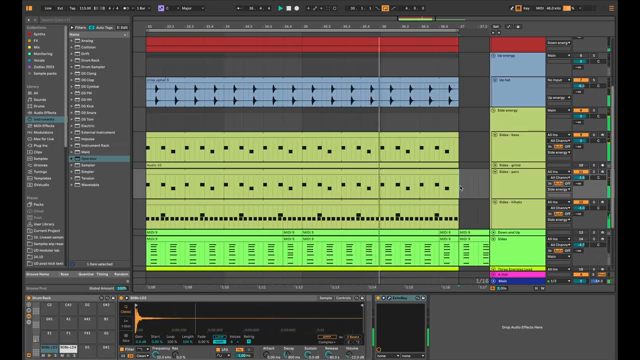The image size is (640, 360).
Task: Select Sounds in Library
Action: [x=40, y=100]
